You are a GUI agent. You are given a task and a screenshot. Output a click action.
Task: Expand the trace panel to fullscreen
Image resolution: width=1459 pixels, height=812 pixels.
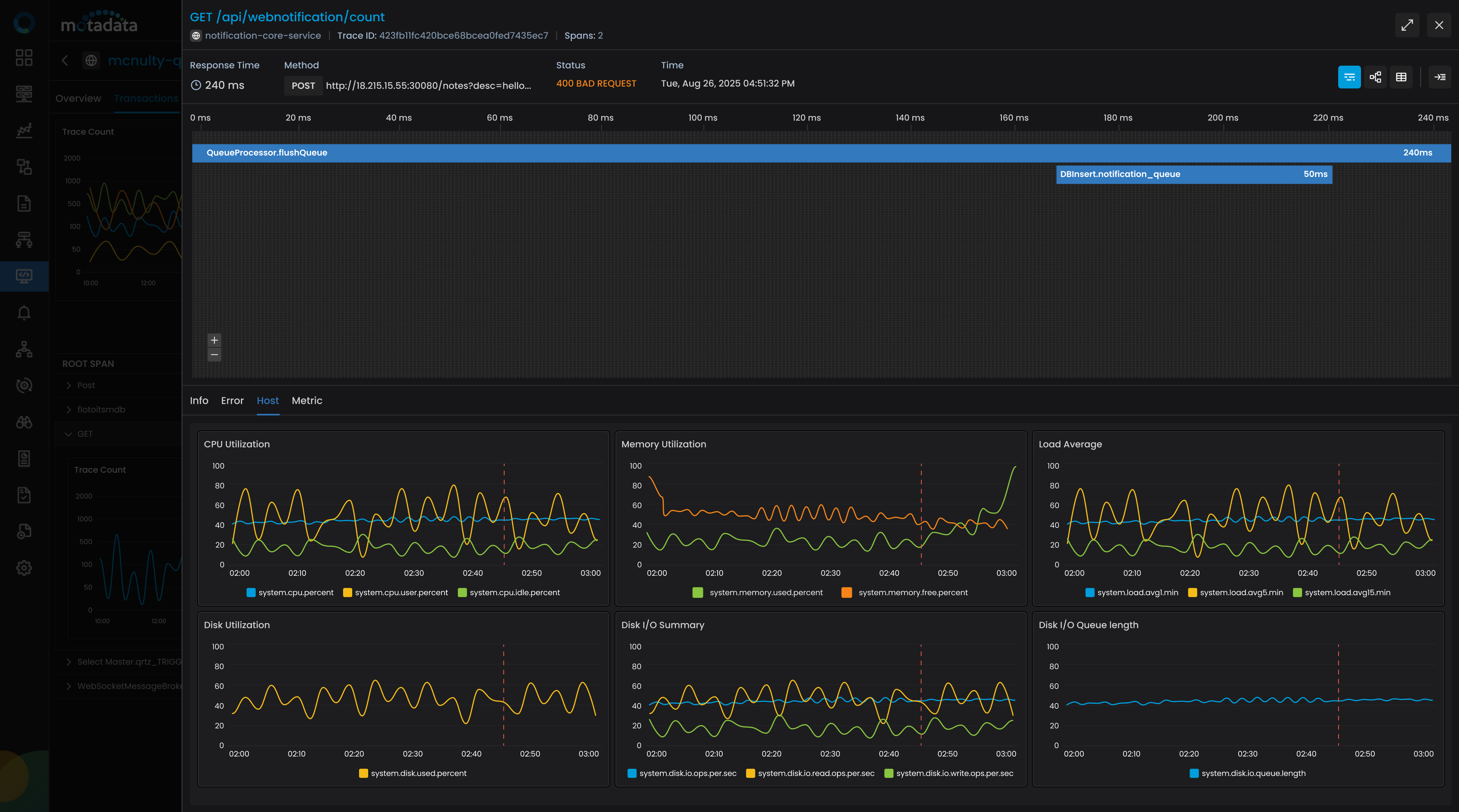coord(1407,25)
